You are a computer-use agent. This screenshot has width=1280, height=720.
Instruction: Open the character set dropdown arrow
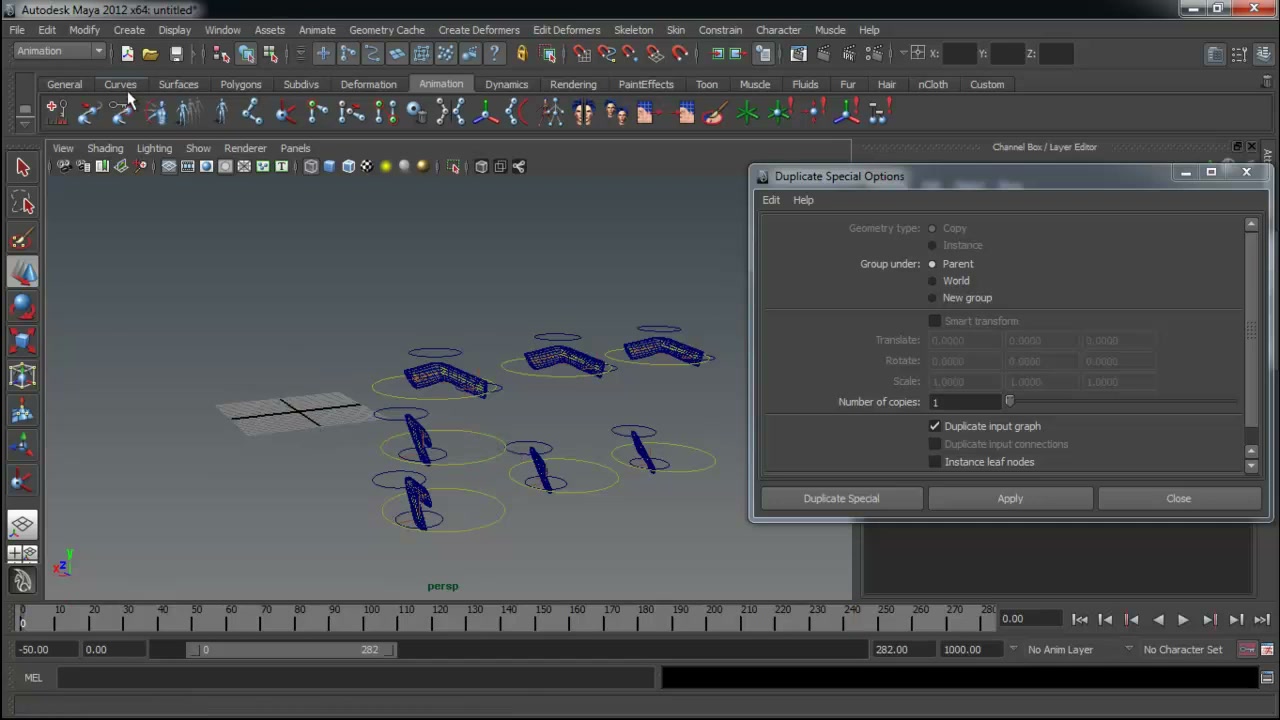tap(1129, 649)
